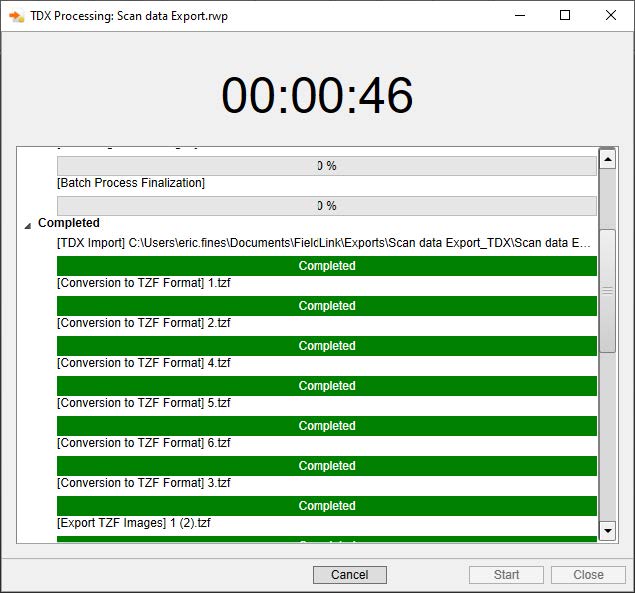Select Conversion to TZF Format 2.tzf item
Image resolution: width=635 pixels, height=593 pixels.
144,323
